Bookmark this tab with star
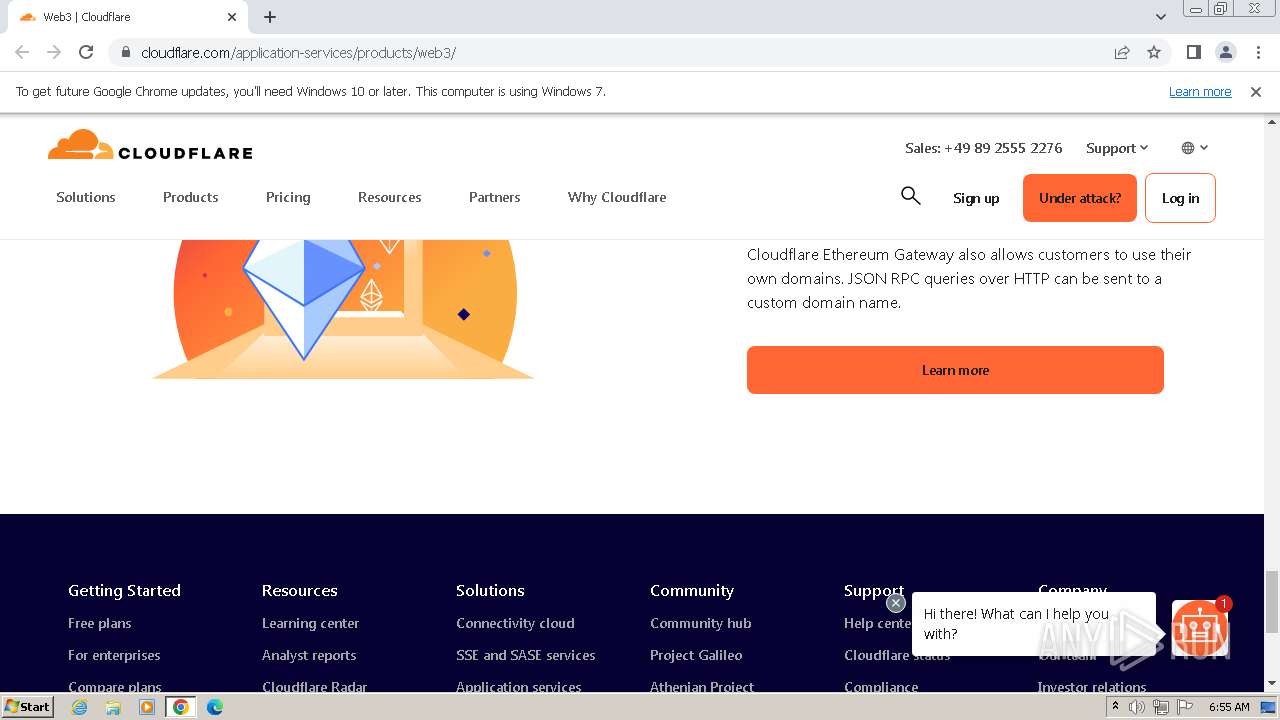Screen dimensions: 1280x720 pyautogui.click(x=1154, y=52)
